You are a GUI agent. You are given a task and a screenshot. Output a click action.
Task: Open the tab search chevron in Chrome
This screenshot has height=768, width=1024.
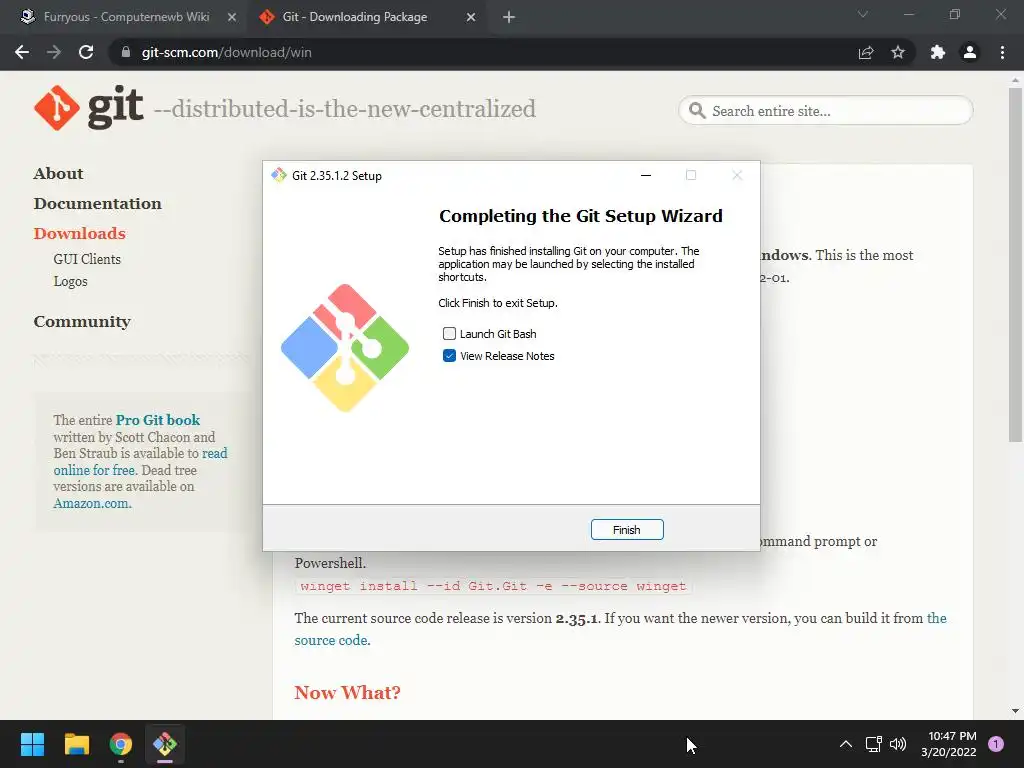click(x=863, y=14)
